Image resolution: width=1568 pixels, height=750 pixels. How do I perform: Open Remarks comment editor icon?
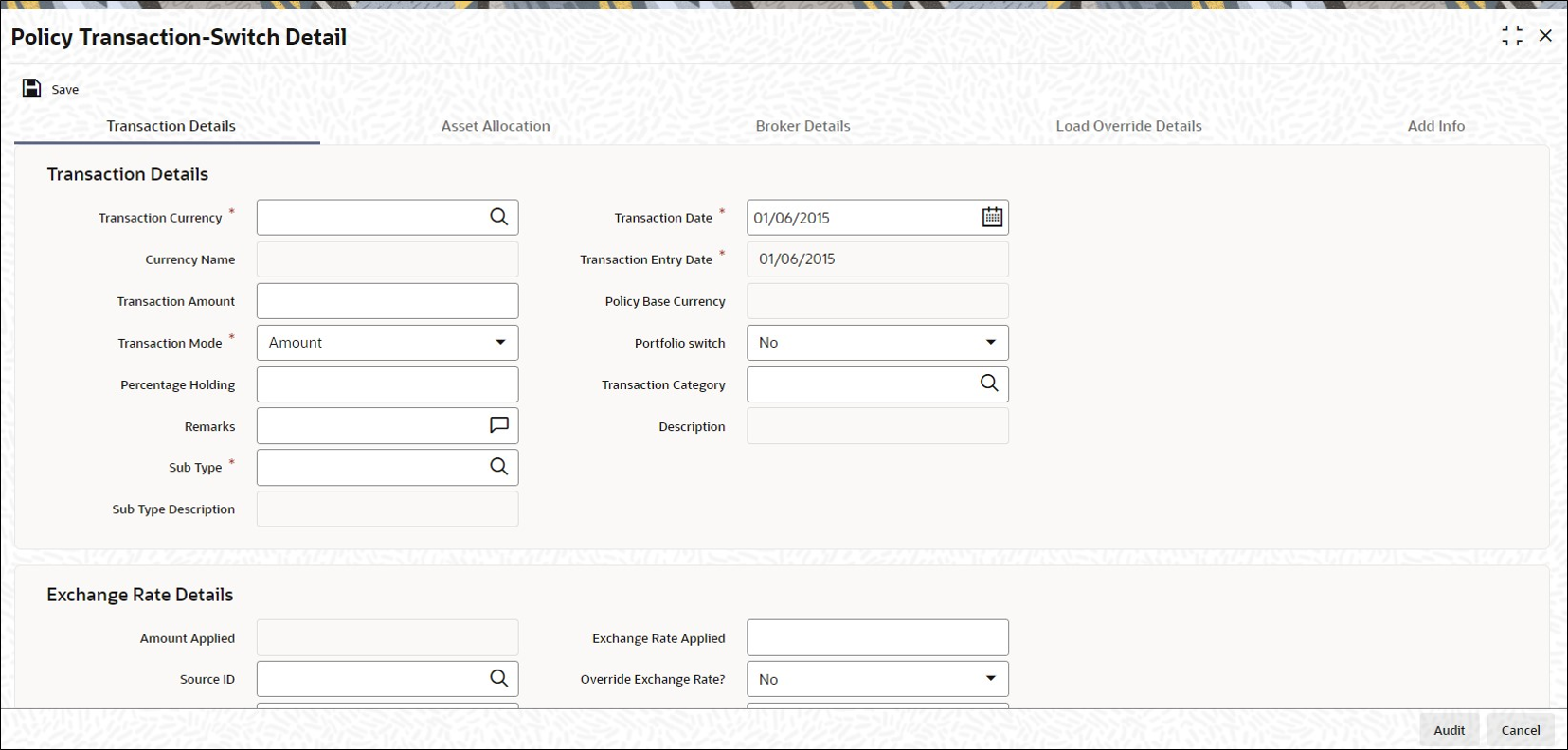(498, 425)
